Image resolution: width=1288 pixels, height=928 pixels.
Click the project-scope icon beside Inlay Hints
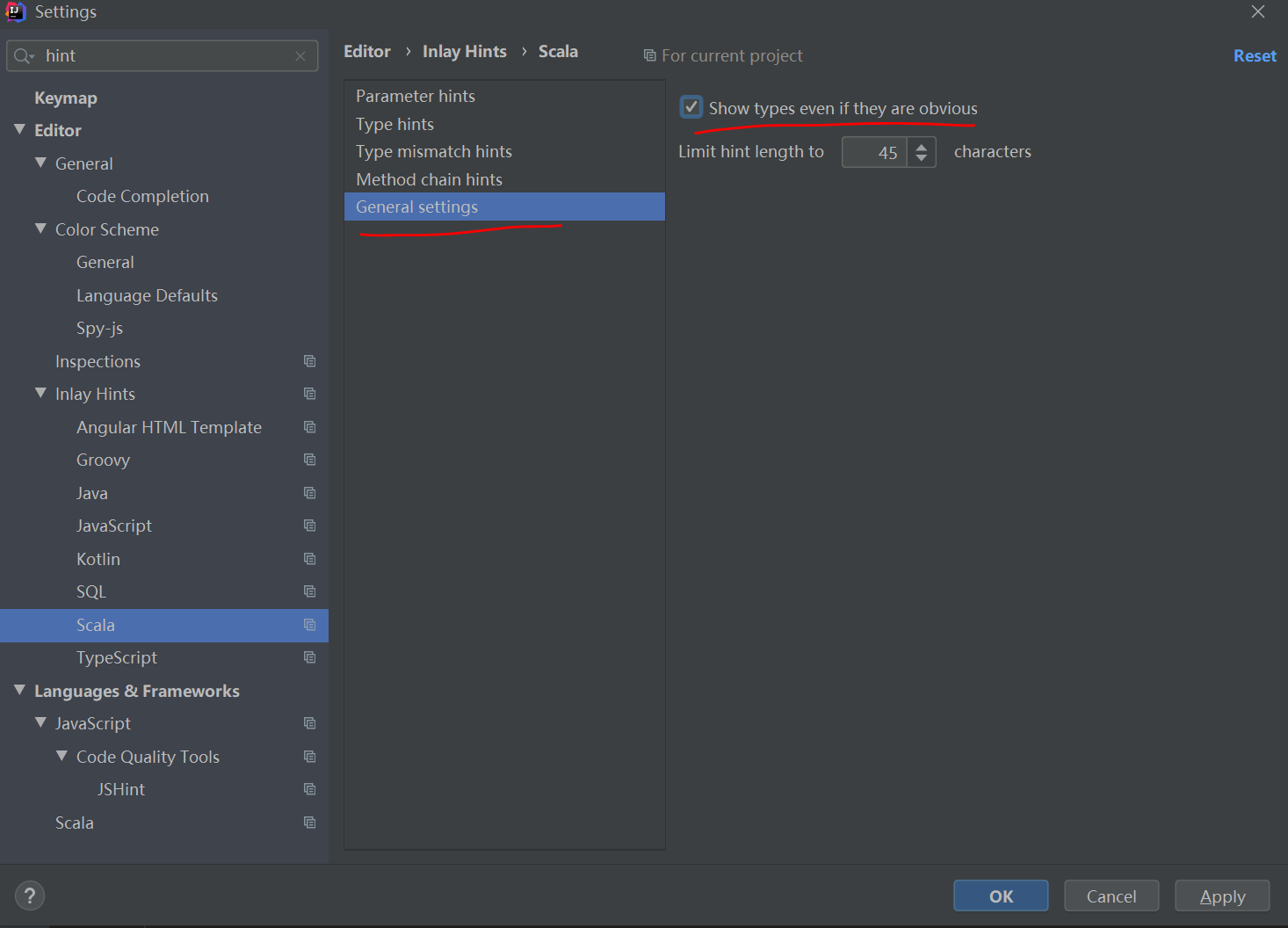click(x=310, y=394)
